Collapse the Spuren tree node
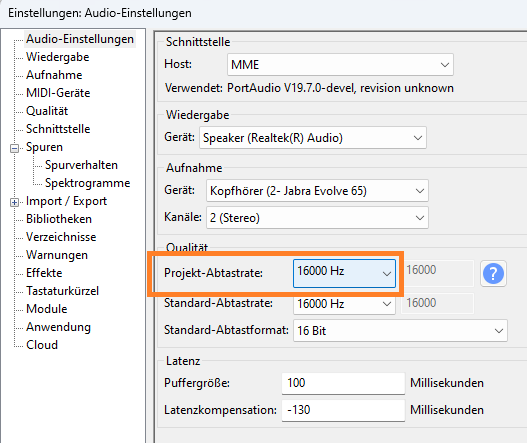The width and height of the screenshot is (527, 443). 14,148
